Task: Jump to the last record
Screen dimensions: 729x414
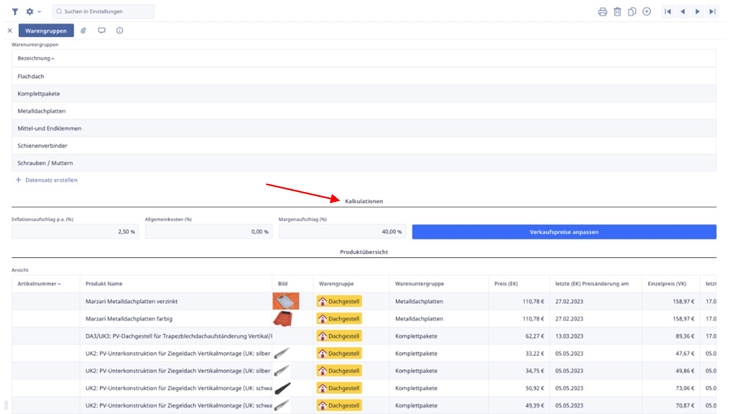Action: 713,12
